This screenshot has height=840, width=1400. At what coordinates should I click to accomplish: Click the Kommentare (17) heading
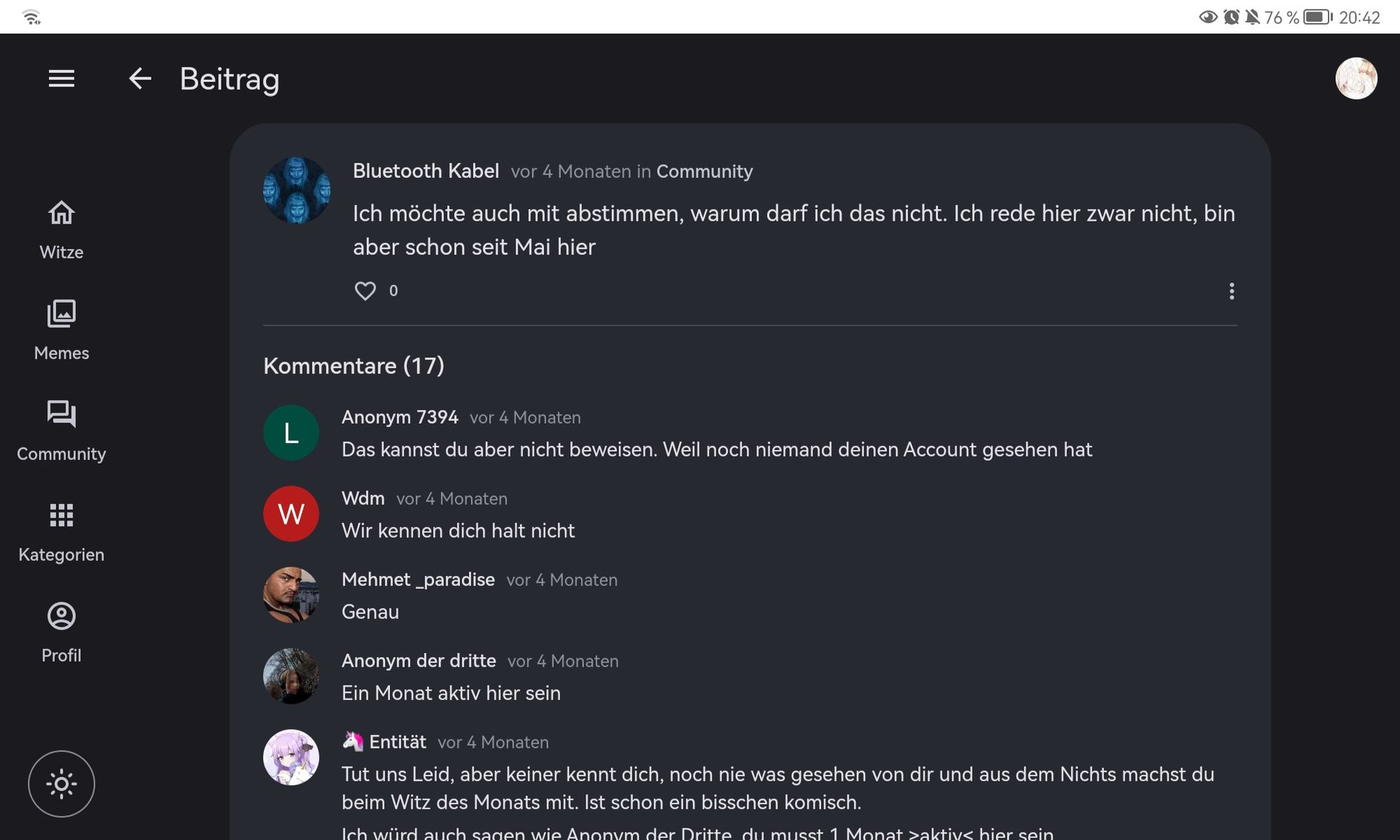[x=354, y=366]
